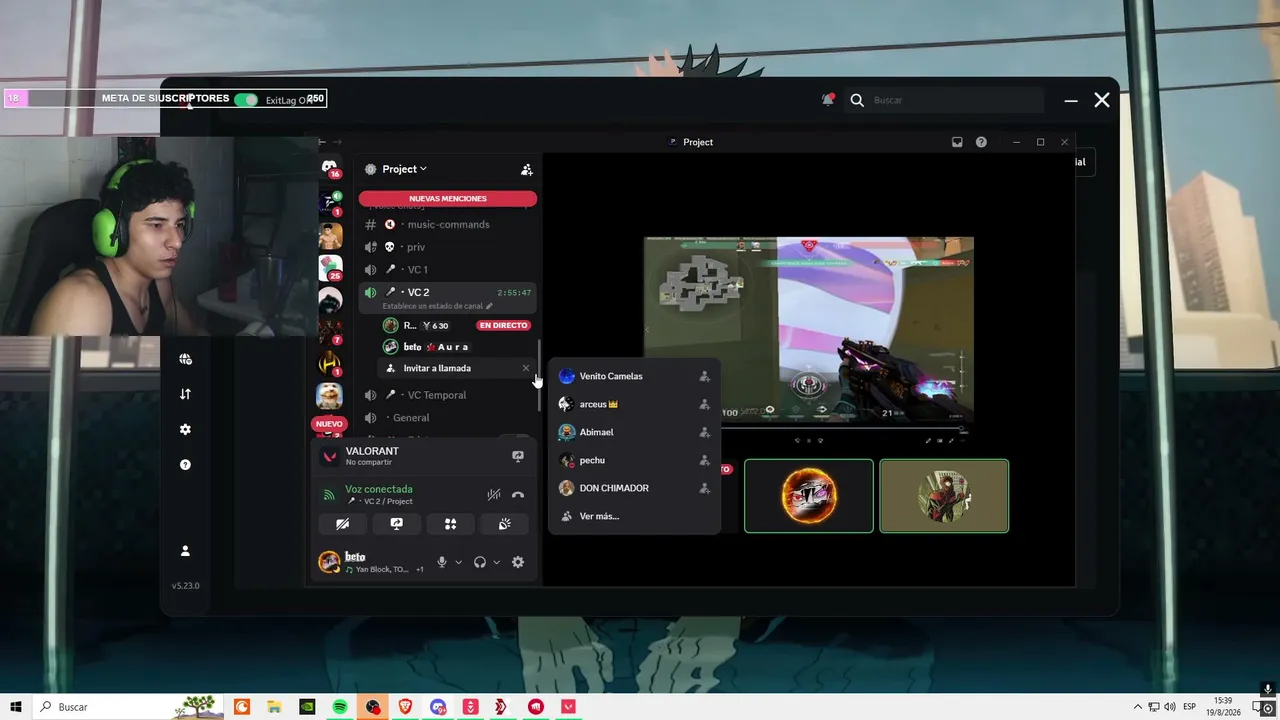Image resolution: width=1280 pixels, height=720 pixels.
Task: Open Discord direct messages home icon
Action: tap(330, 168)
